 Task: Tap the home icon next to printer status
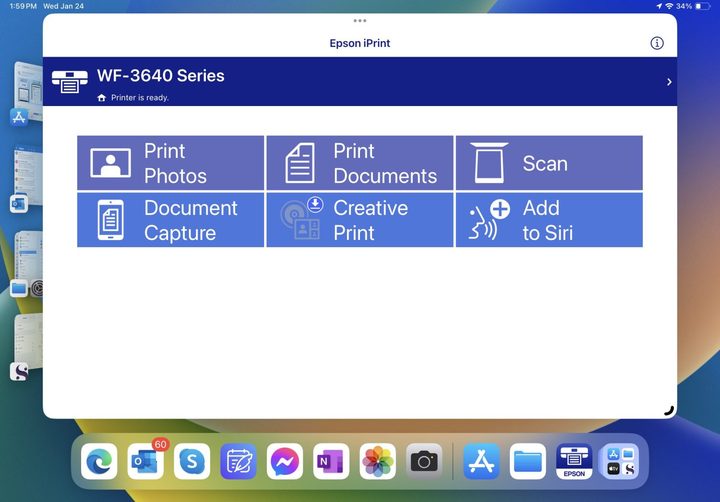(x=101, y=97)
